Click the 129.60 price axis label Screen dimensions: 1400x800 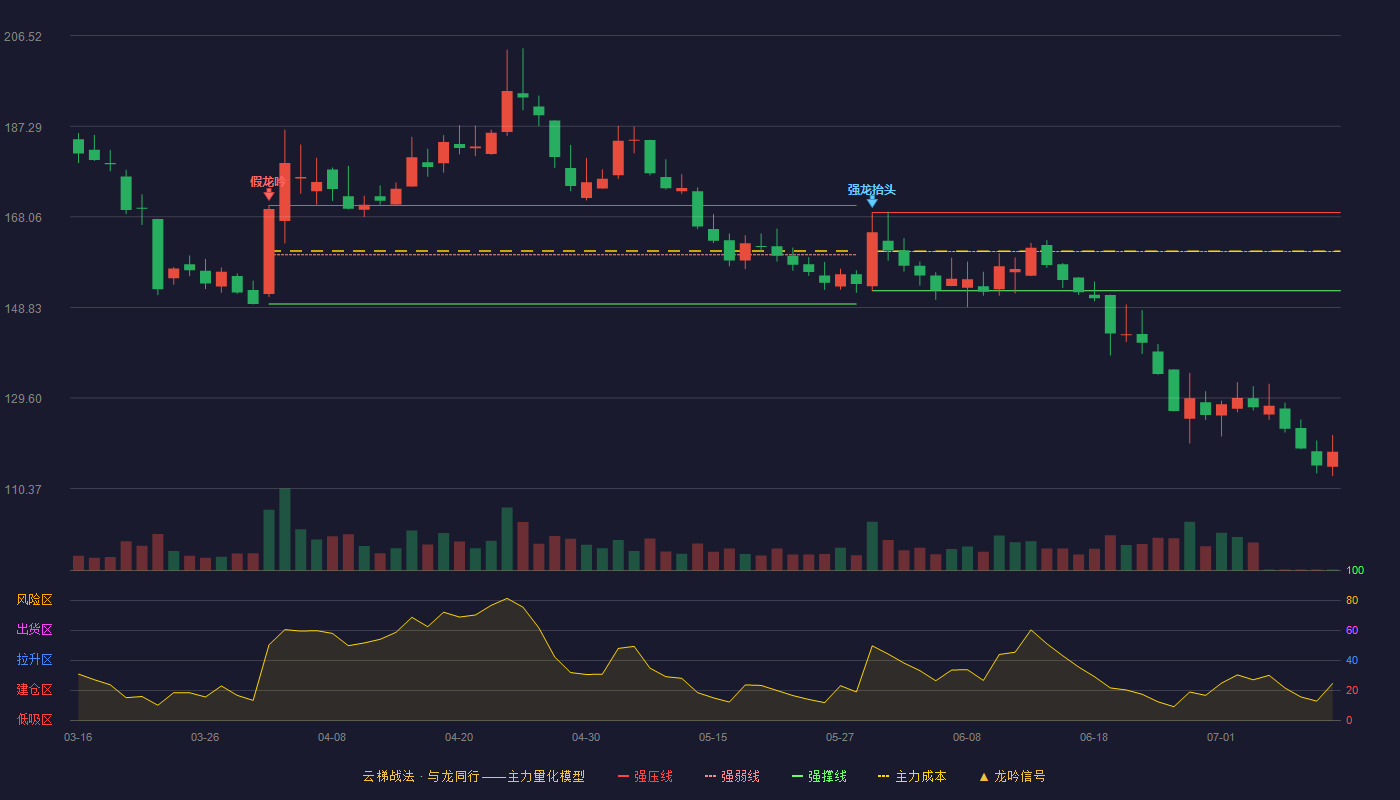[23, 398]
